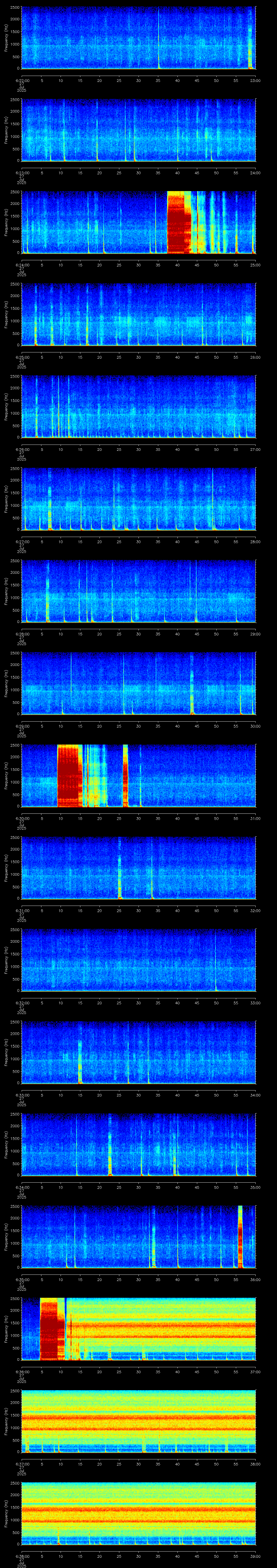Click the 23:00 end time label

(x=255, y=80)
